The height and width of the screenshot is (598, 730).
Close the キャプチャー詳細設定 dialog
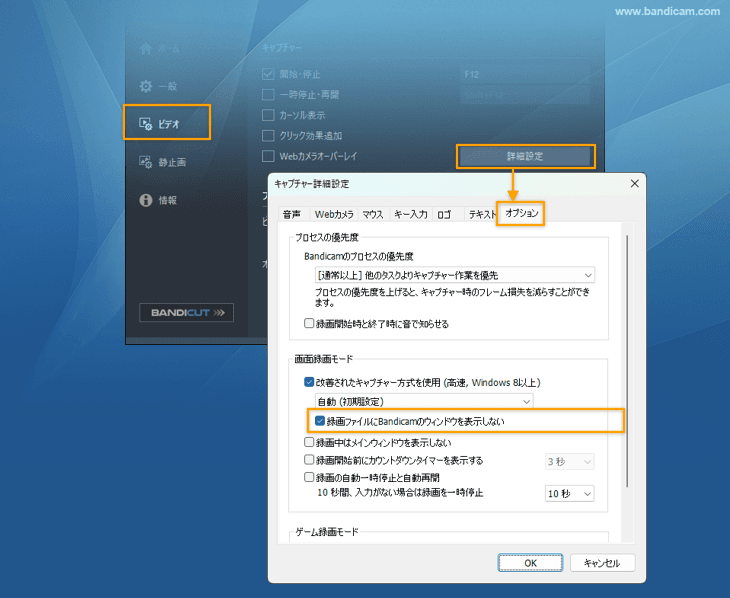pos(635,183)
